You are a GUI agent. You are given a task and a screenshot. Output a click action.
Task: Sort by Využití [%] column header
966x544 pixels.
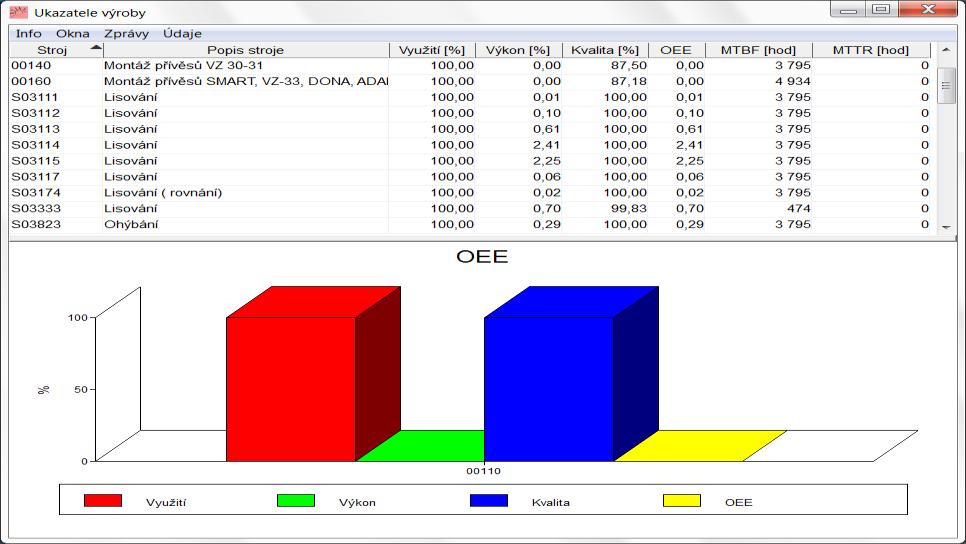tap(432, 50)
